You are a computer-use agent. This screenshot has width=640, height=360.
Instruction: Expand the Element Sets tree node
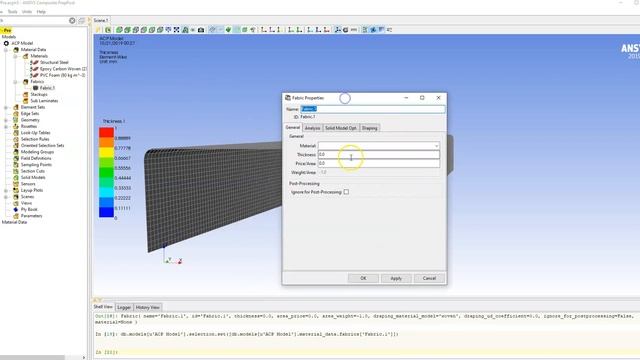click(6, 107)
